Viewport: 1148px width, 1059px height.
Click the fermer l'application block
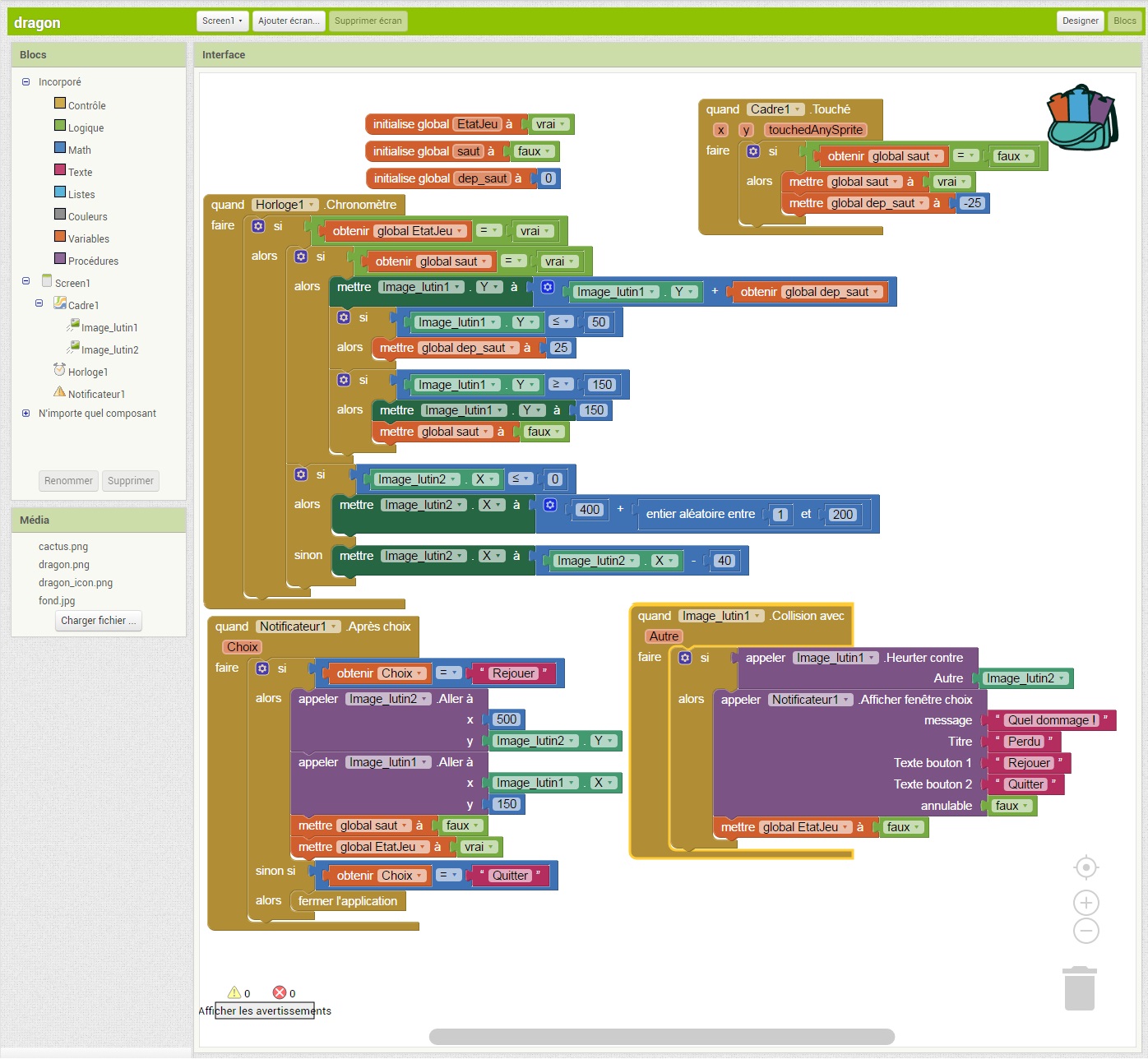348,901
